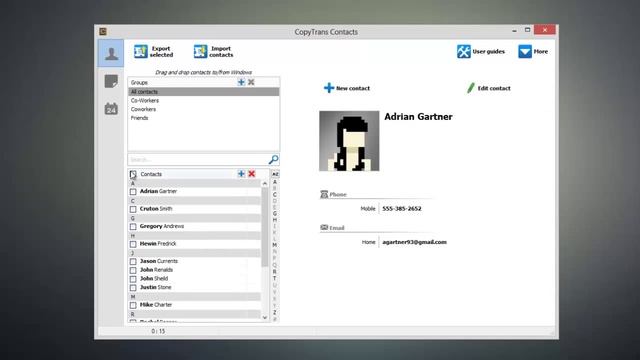Click CopyTrans app icon in title bar
640x360 pixels.
[x=103, y=31]
